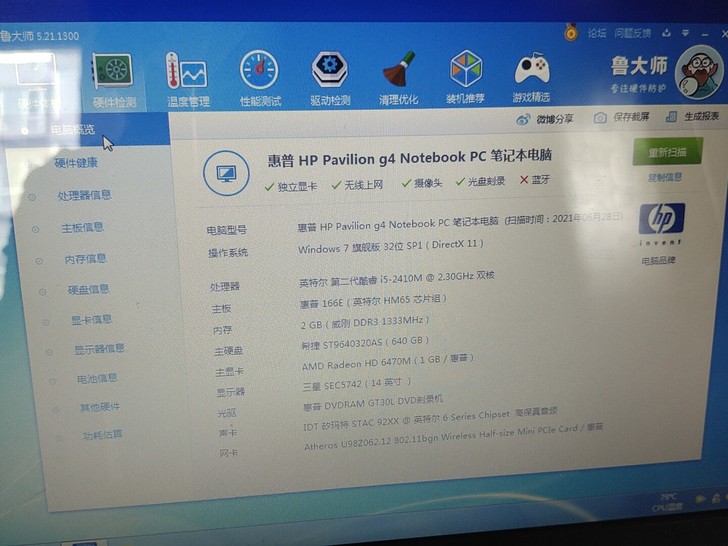Click the 电脑品牌 label under HP logo
This screenshot has width=728, height=546.
[658, 261]
